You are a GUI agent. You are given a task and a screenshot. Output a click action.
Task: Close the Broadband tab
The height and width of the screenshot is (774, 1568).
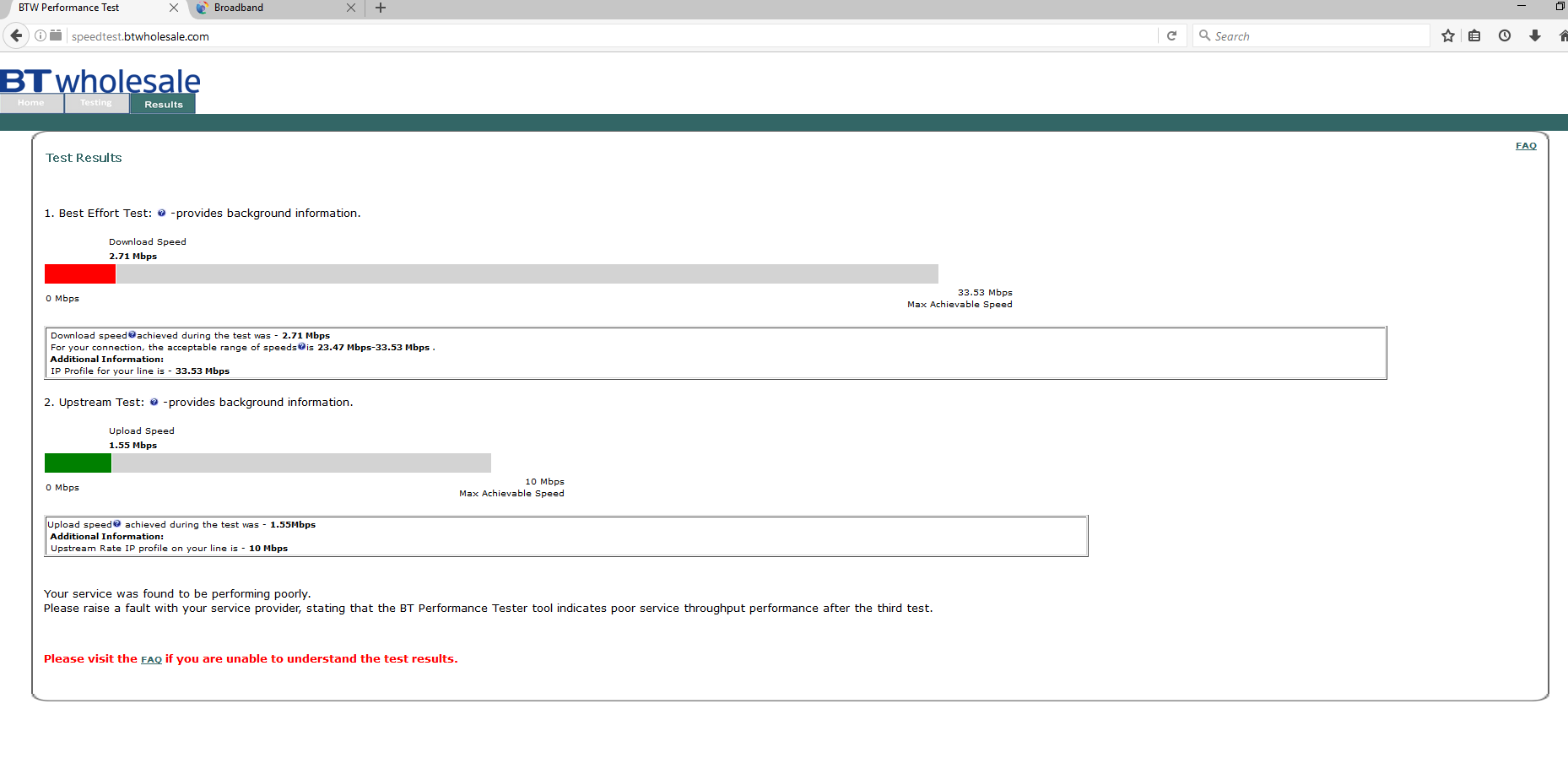click(x=351, y=8)
